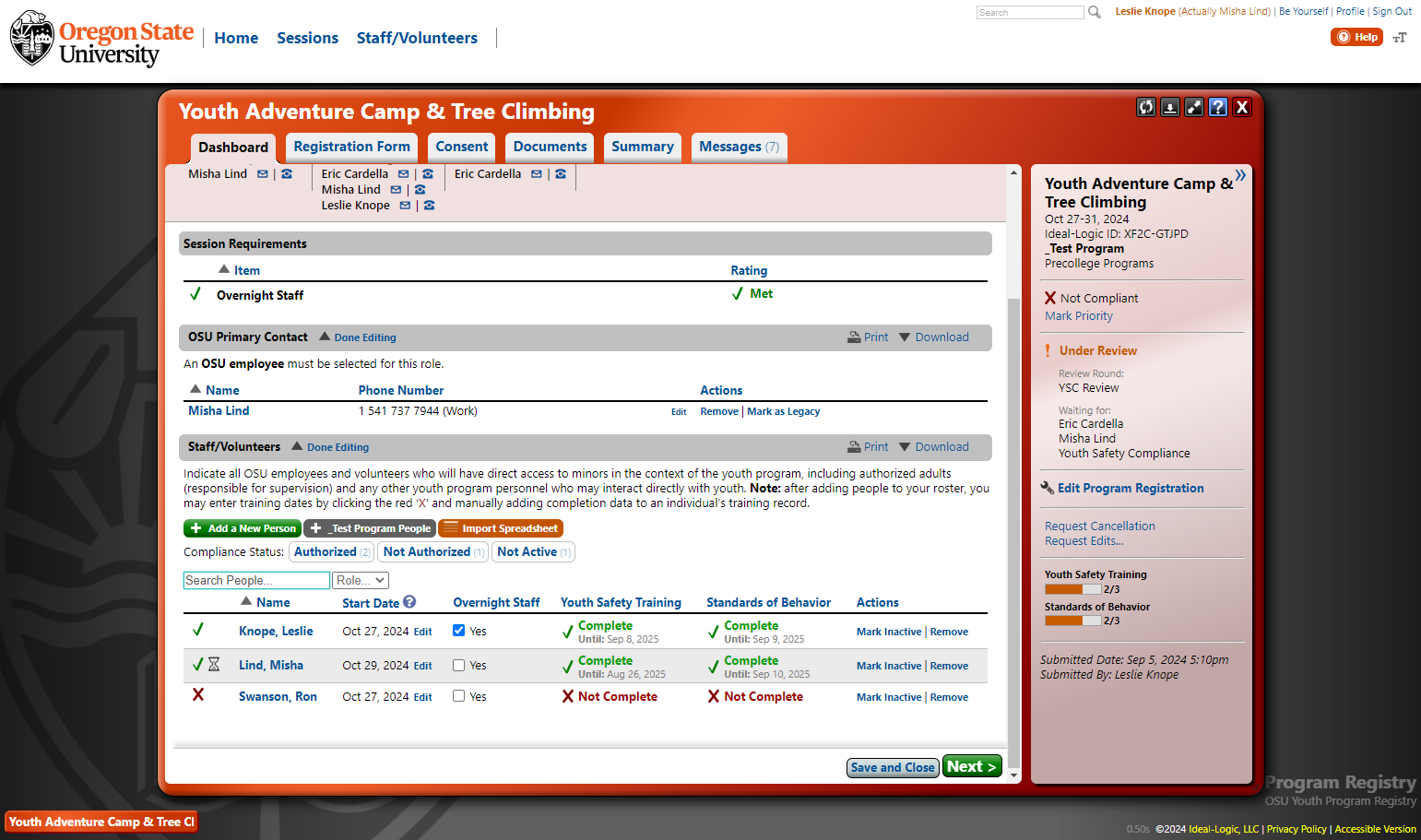Screen dimensions: 1421x840
Task: Click the orange Help button
Action: pyautogui.click(x=1356, y=37)
